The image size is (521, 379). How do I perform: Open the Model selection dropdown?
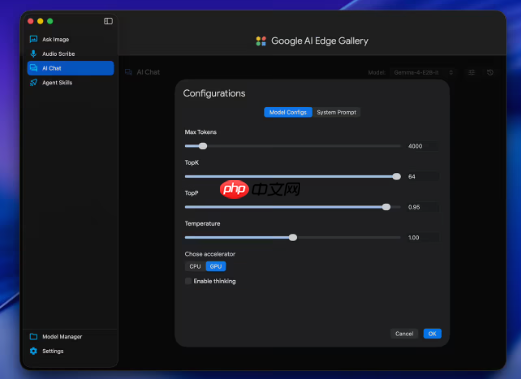423,72
